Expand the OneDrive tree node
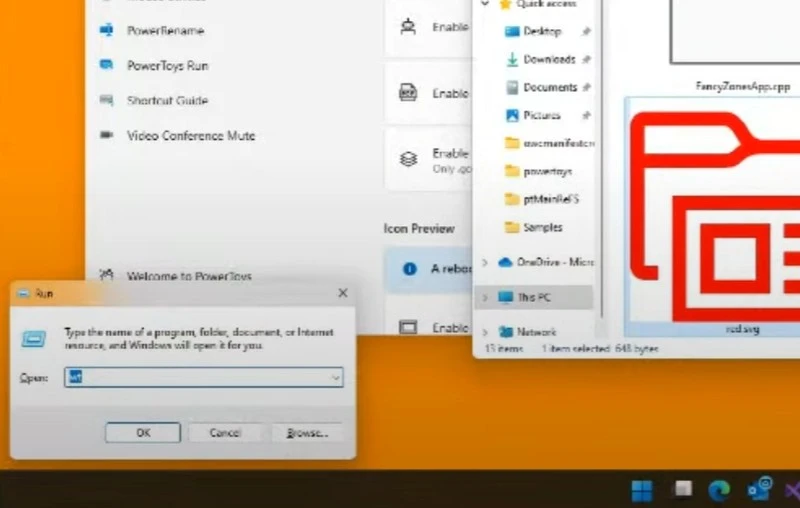 coord(485,262)
